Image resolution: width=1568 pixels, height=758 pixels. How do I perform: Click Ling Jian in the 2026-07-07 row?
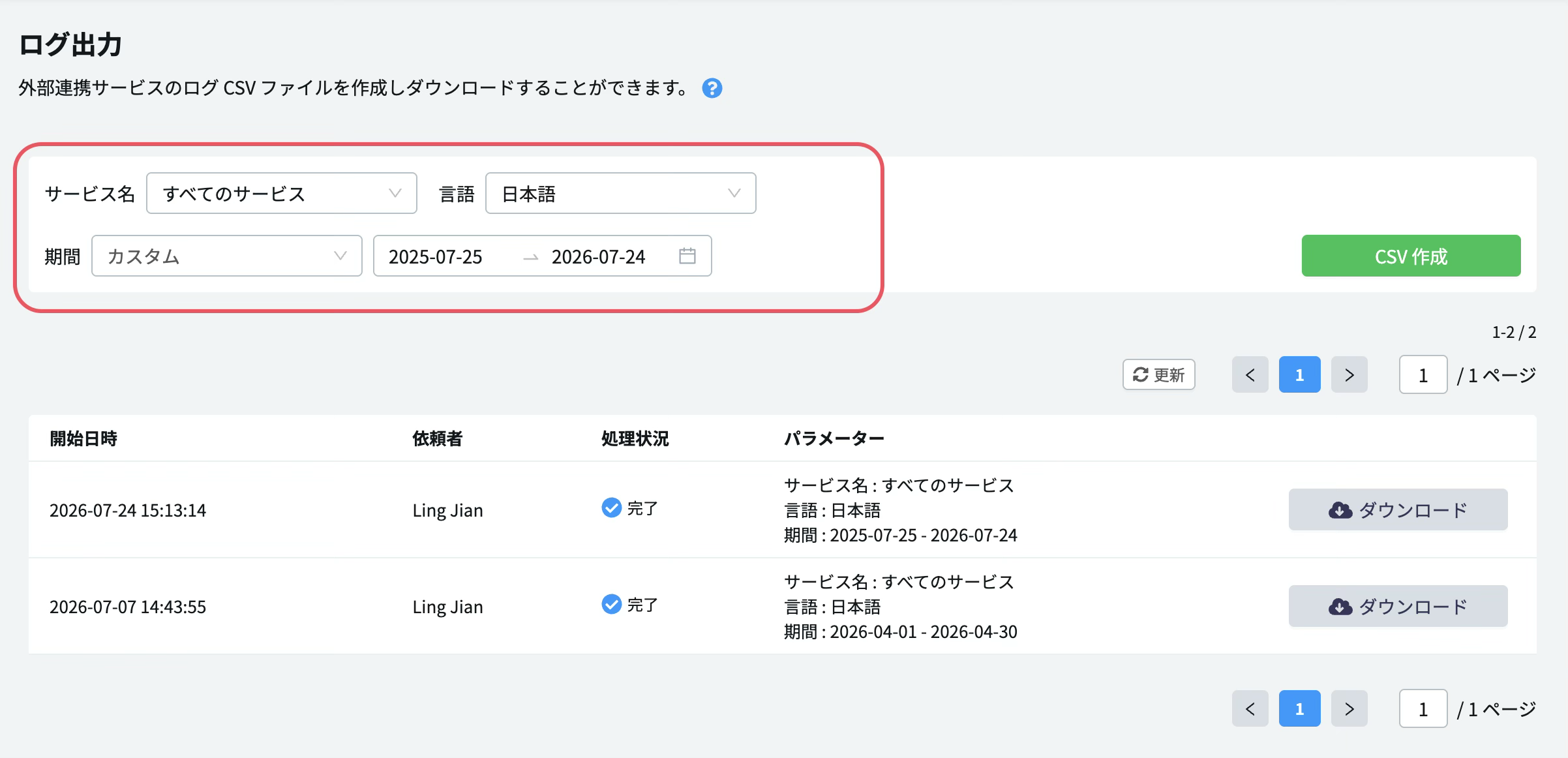[x=447, y=607]
